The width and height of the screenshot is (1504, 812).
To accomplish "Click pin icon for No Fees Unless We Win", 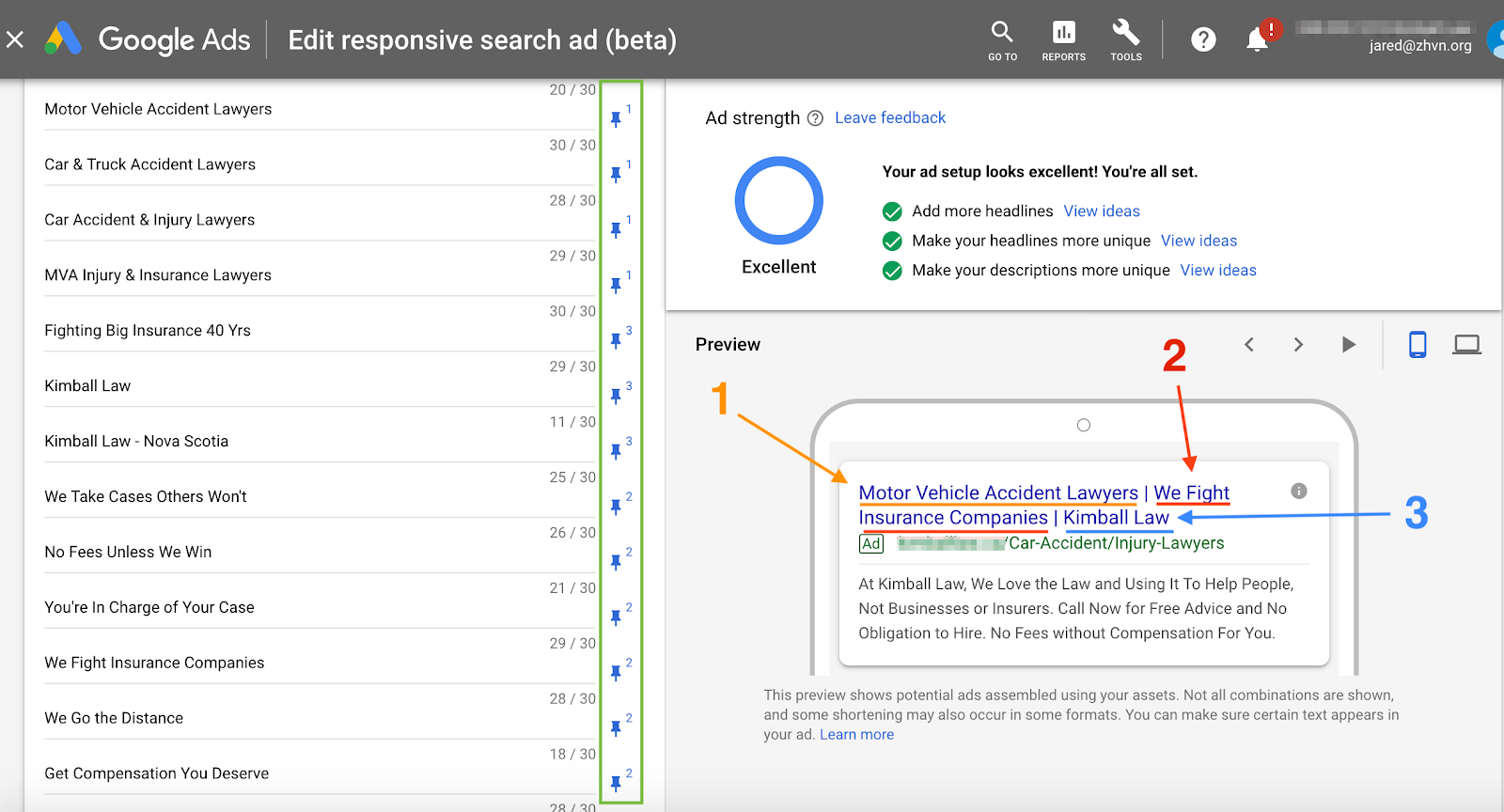I will [616, 563].
